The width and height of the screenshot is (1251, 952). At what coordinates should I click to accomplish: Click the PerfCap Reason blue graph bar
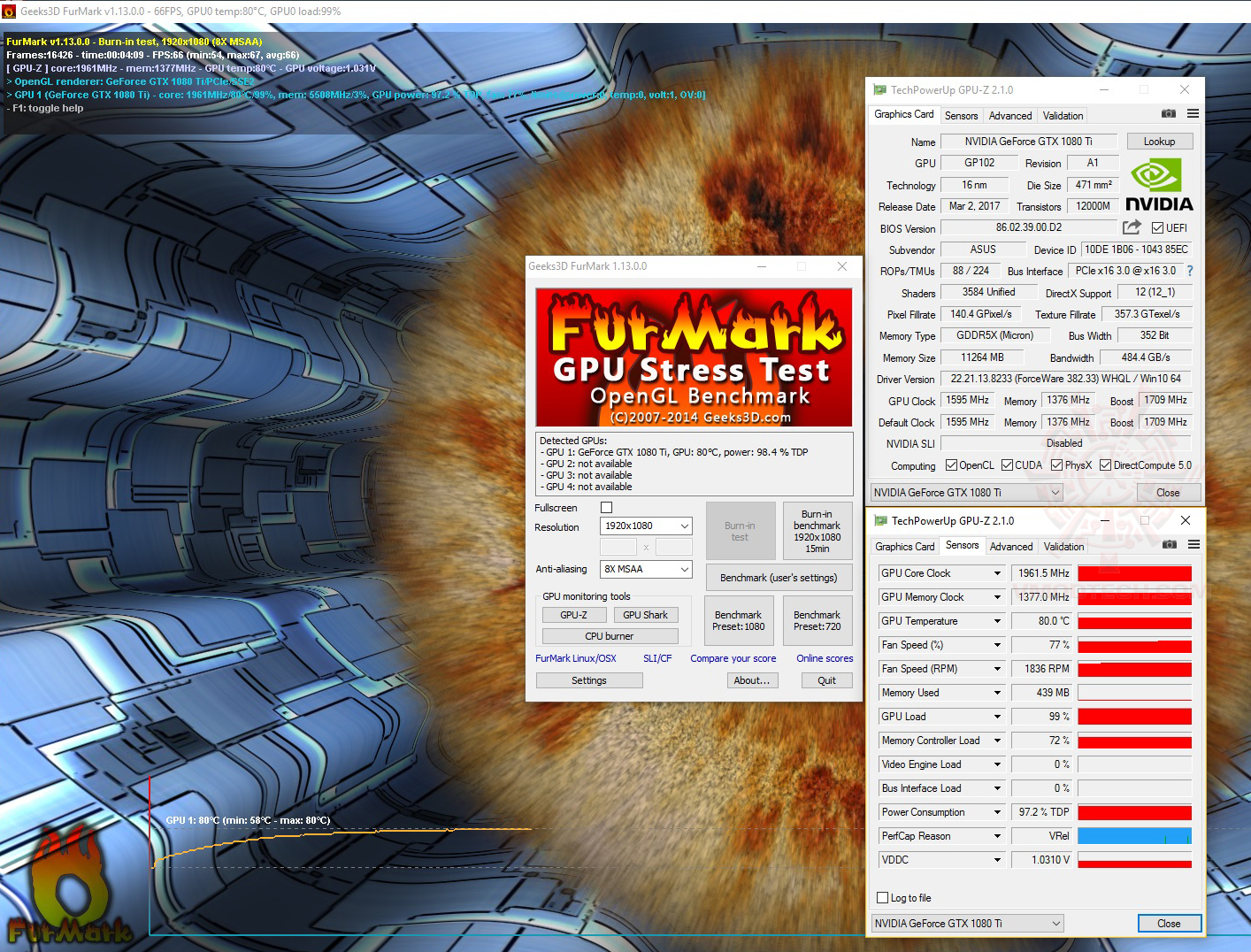point(1134,836)
